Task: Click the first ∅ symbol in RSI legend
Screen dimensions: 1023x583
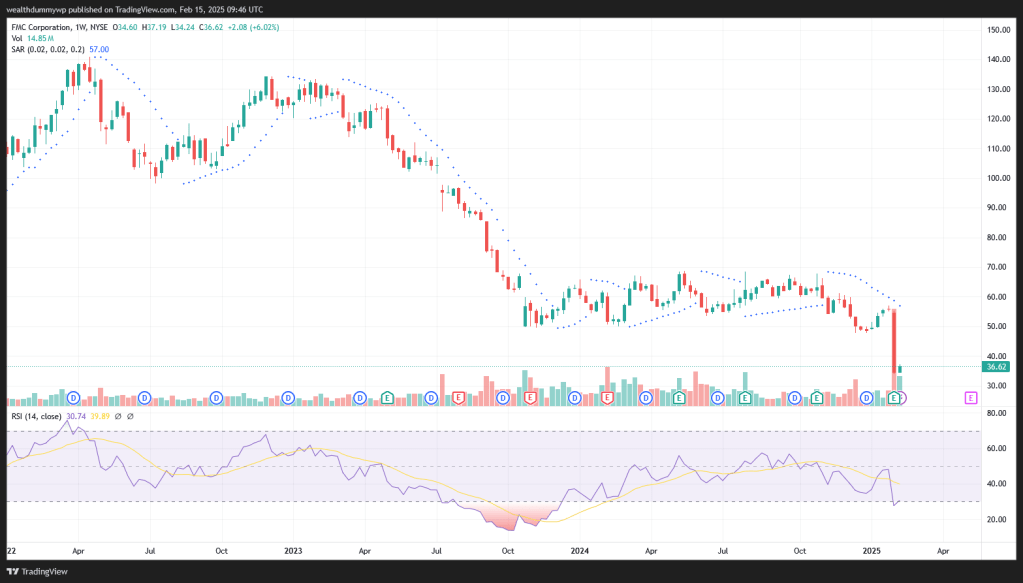Action: click(118, 416)
